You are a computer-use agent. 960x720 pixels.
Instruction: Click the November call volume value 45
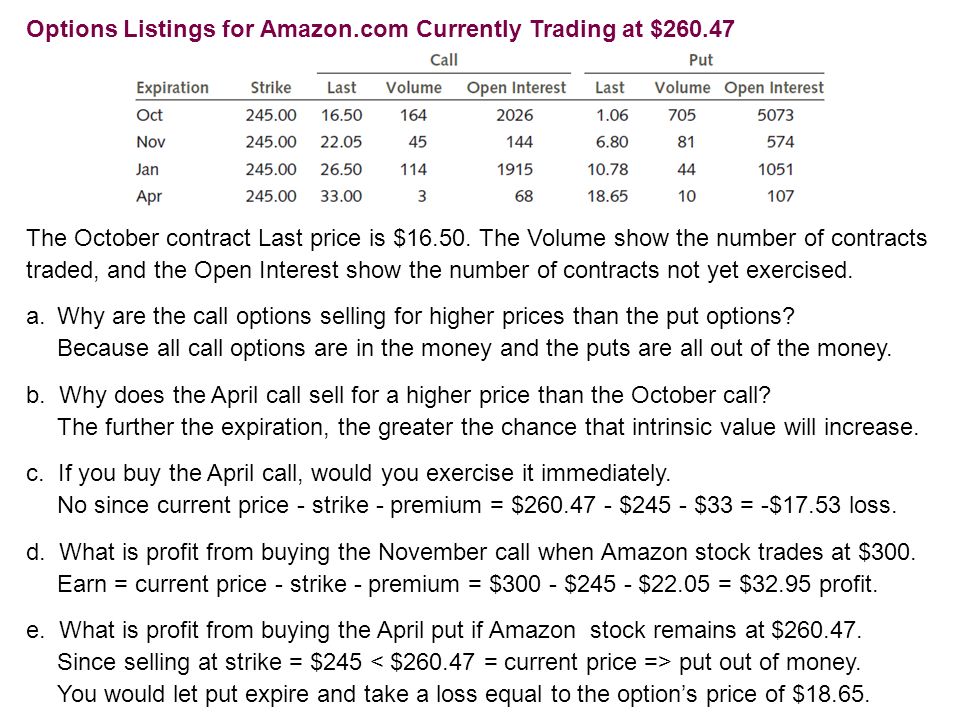point(418,142)
